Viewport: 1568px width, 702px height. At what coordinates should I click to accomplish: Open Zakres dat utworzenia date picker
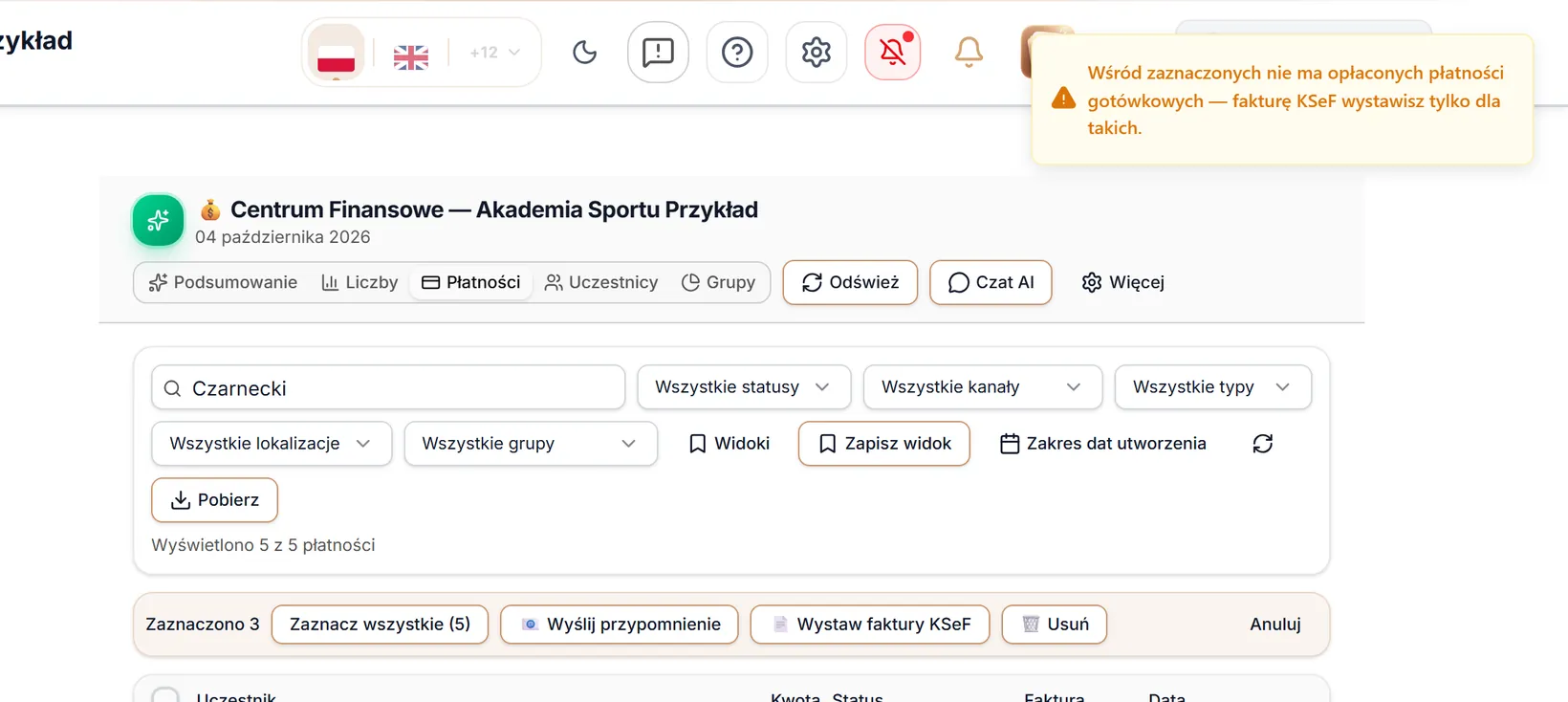(x=1103, y=444)
